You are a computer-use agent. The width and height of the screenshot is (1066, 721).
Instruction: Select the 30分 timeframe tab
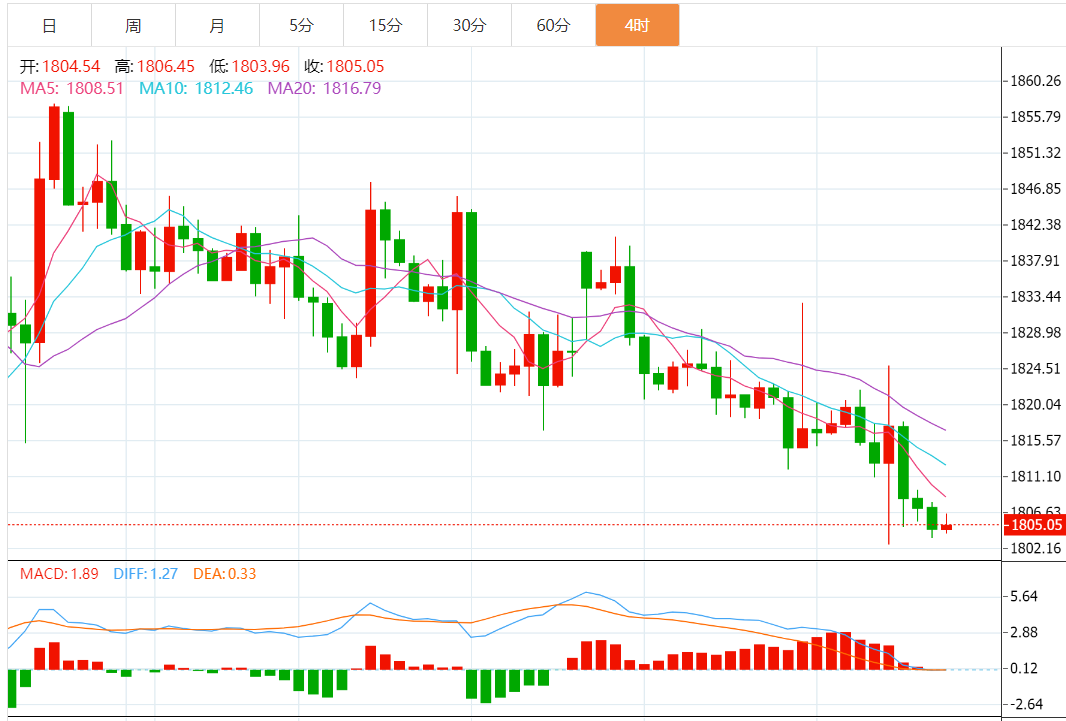click(x=470, y=26)
